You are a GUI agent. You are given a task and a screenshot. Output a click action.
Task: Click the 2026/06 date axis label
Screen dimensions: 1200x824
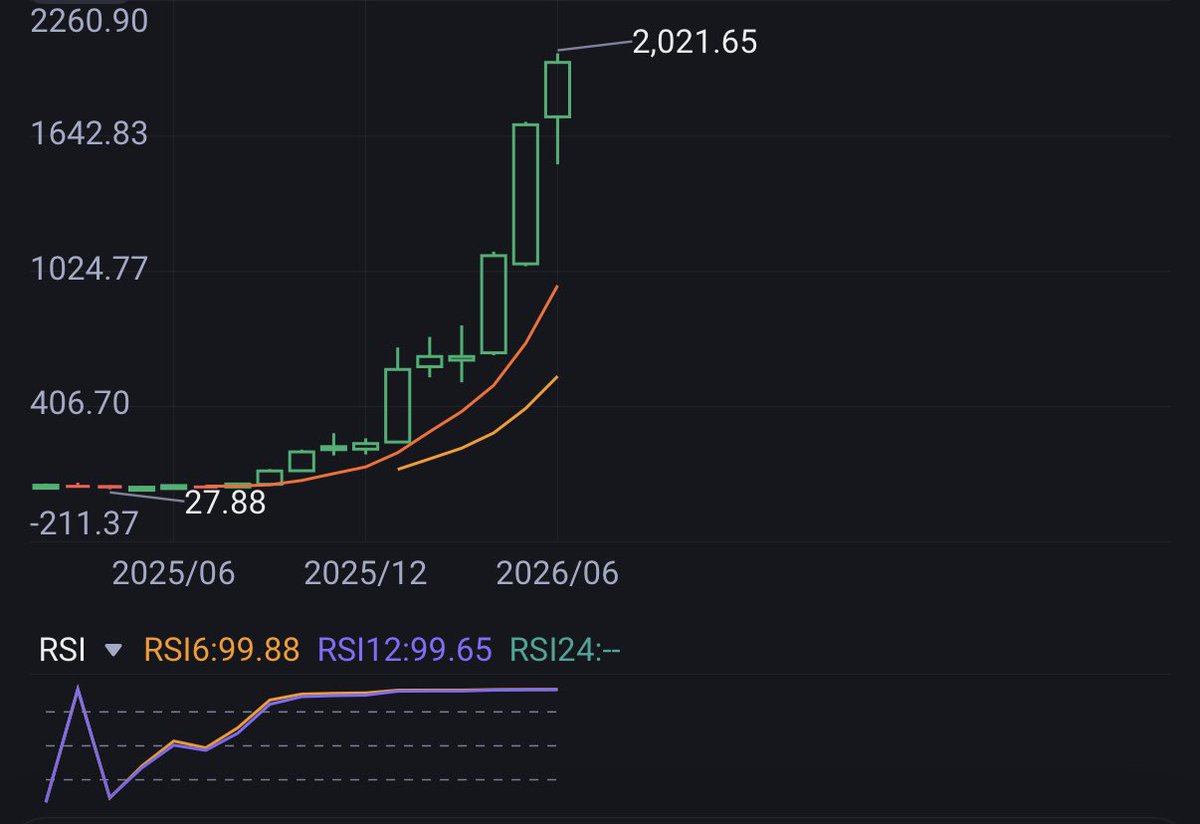coord(557,573)
